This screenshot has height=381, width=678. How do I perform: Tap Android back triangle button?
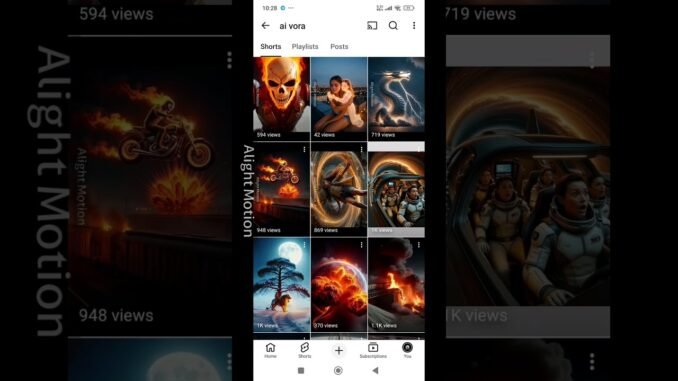click(375, 371)
